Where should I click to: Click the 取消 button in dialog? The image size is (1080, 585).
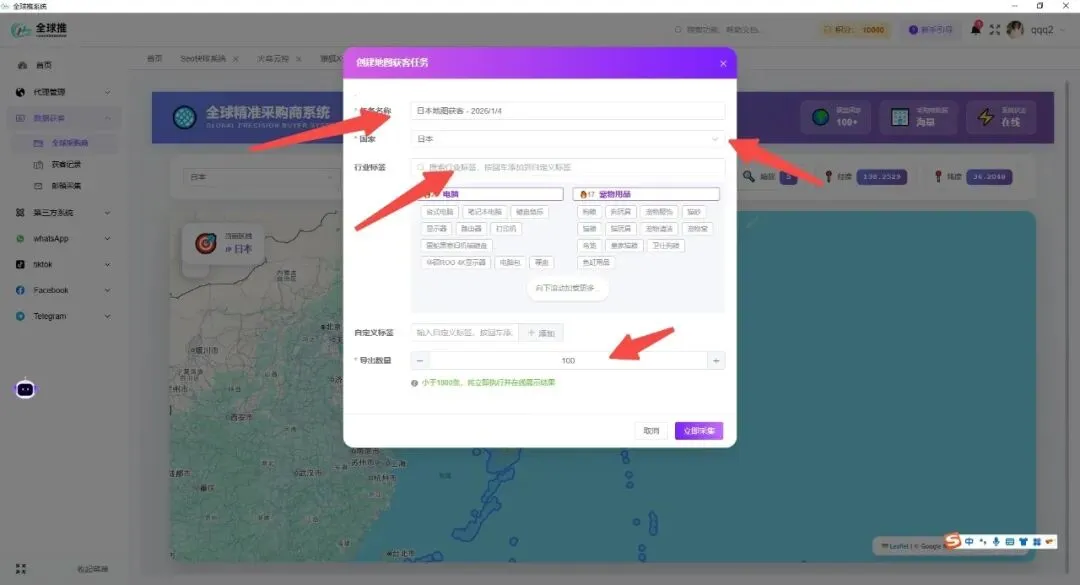pyautogui.click(x=651, y=431)
